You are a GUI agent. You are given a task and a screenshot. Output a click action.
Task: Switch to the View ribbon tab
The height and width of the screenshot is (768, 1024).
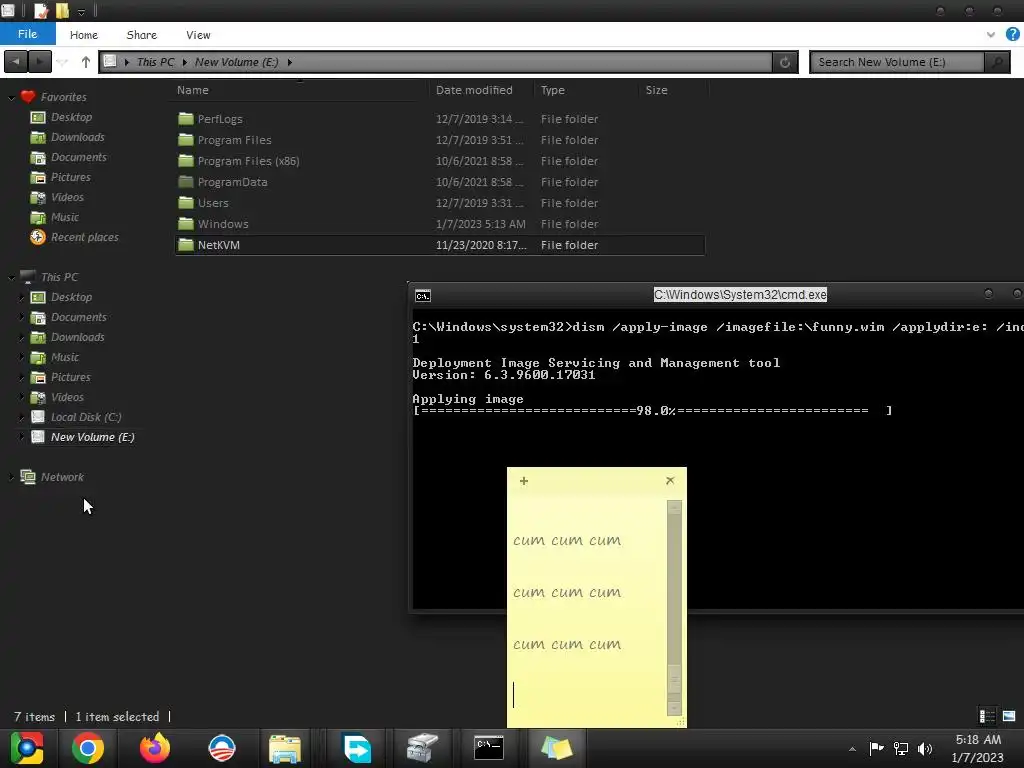point(198,35)
